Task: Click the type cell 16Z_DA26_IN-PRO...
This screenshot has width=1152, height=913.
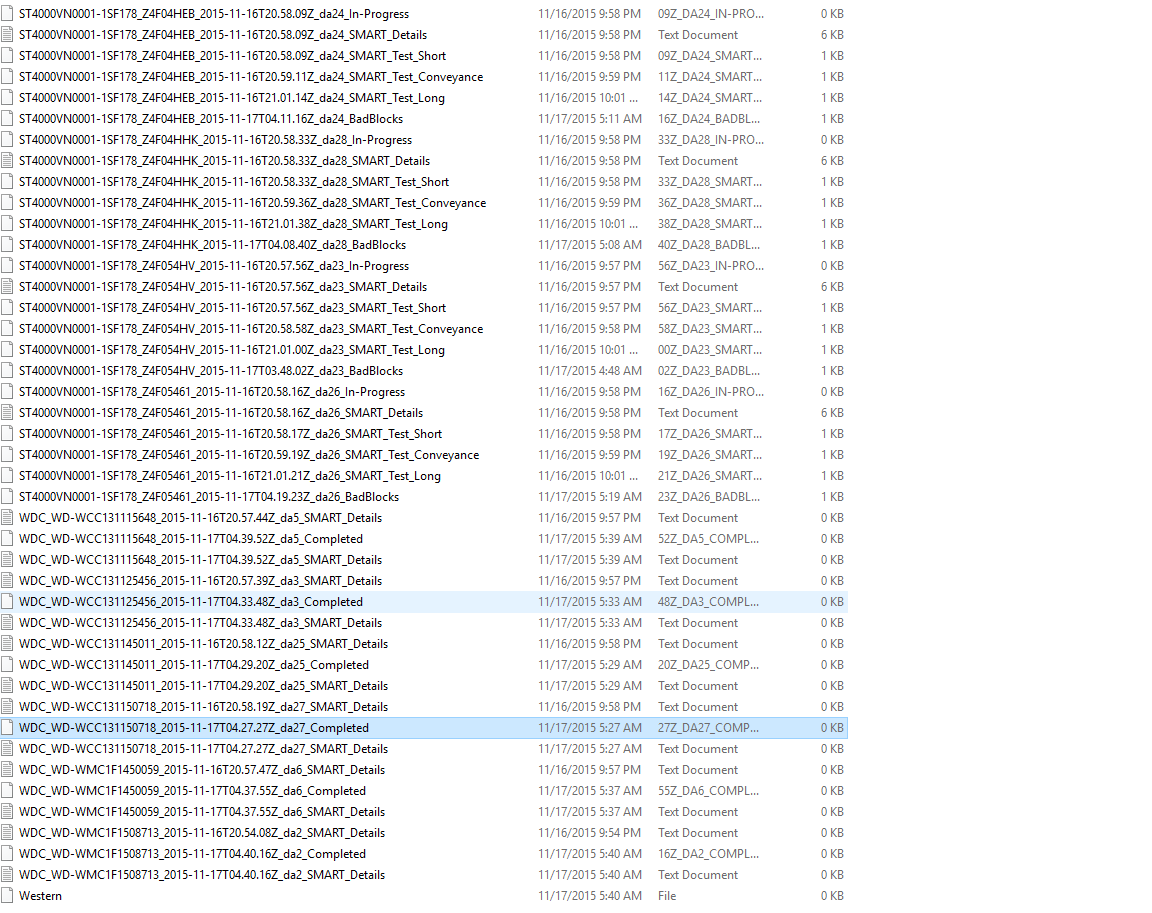Action: tap(710, 391)
